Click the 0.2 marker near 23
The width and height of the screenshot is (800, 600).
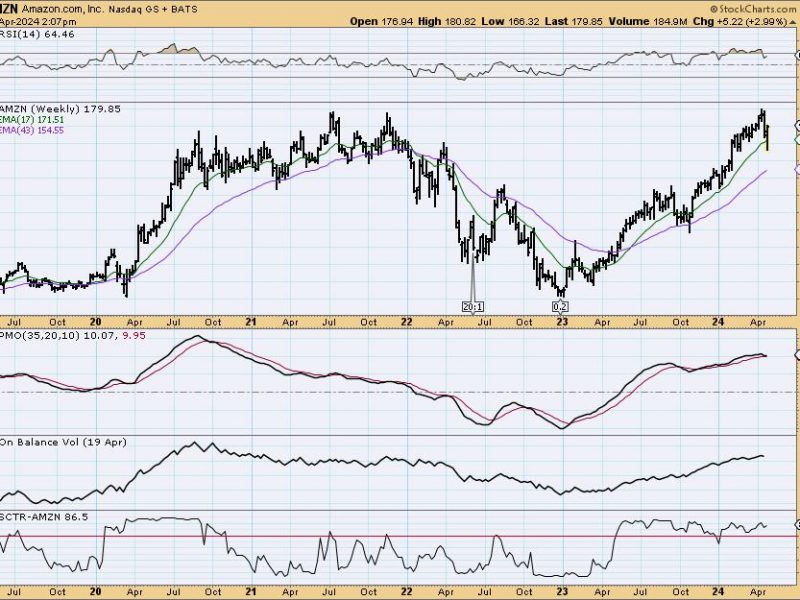pyautogui.click(x=560, y=307)
